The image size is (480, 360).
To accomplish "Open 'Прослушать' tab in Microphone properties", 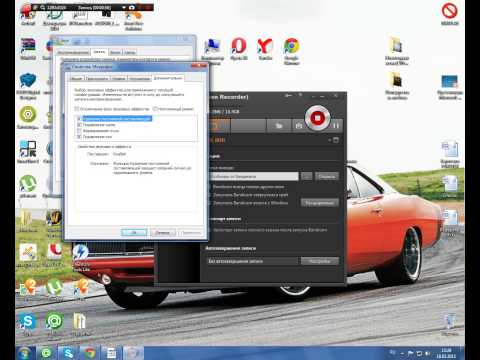I will click(97, 79).
